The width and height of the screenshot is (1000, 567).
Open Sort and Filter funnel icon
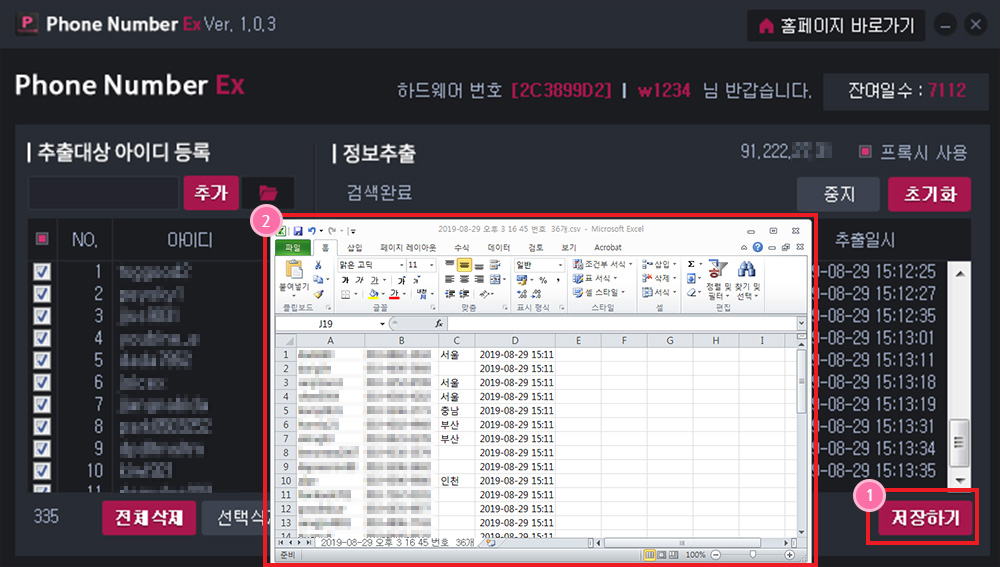coord(717,269)
